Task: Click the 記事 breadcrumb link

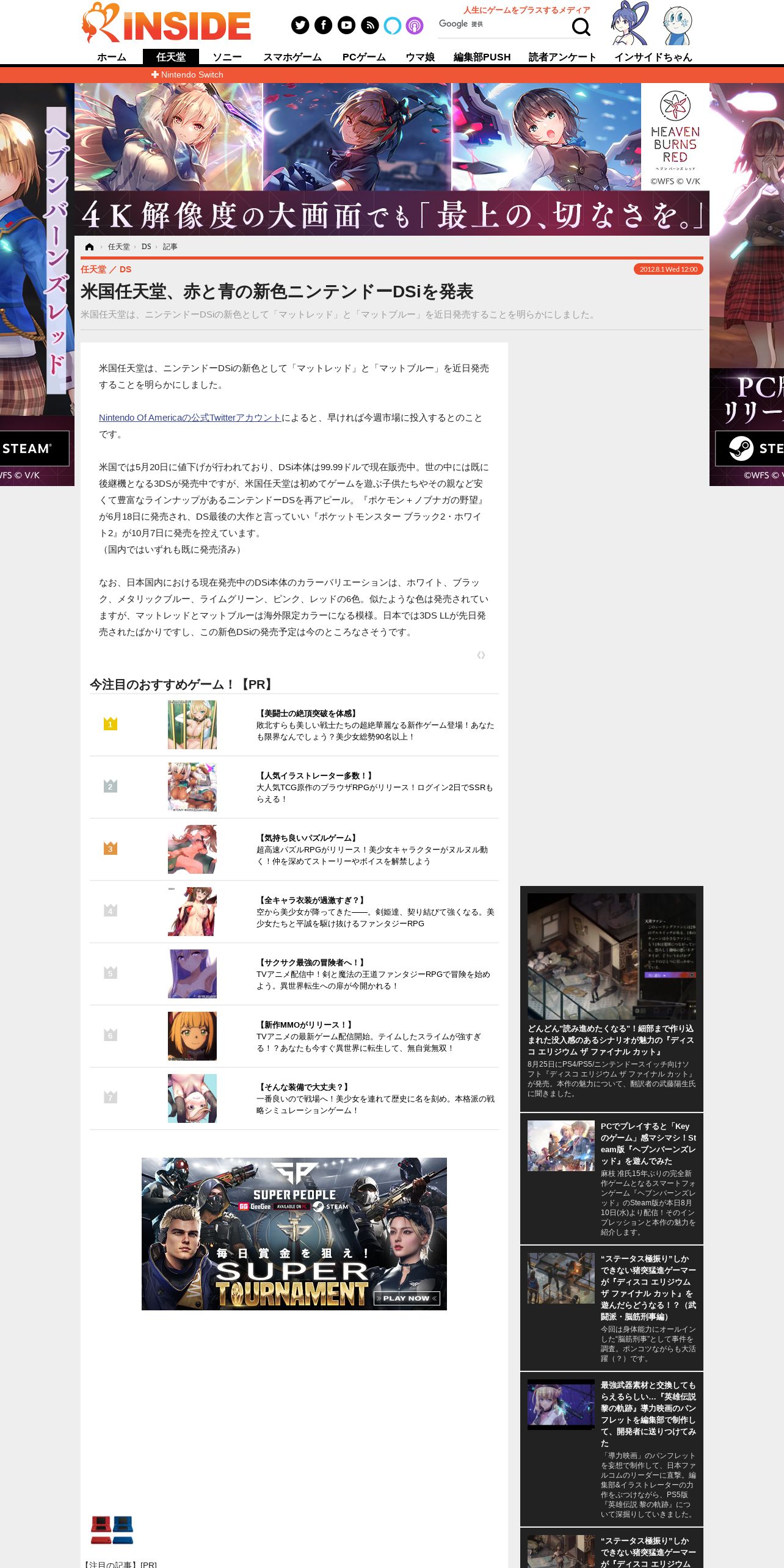Action: coord(170,247)
